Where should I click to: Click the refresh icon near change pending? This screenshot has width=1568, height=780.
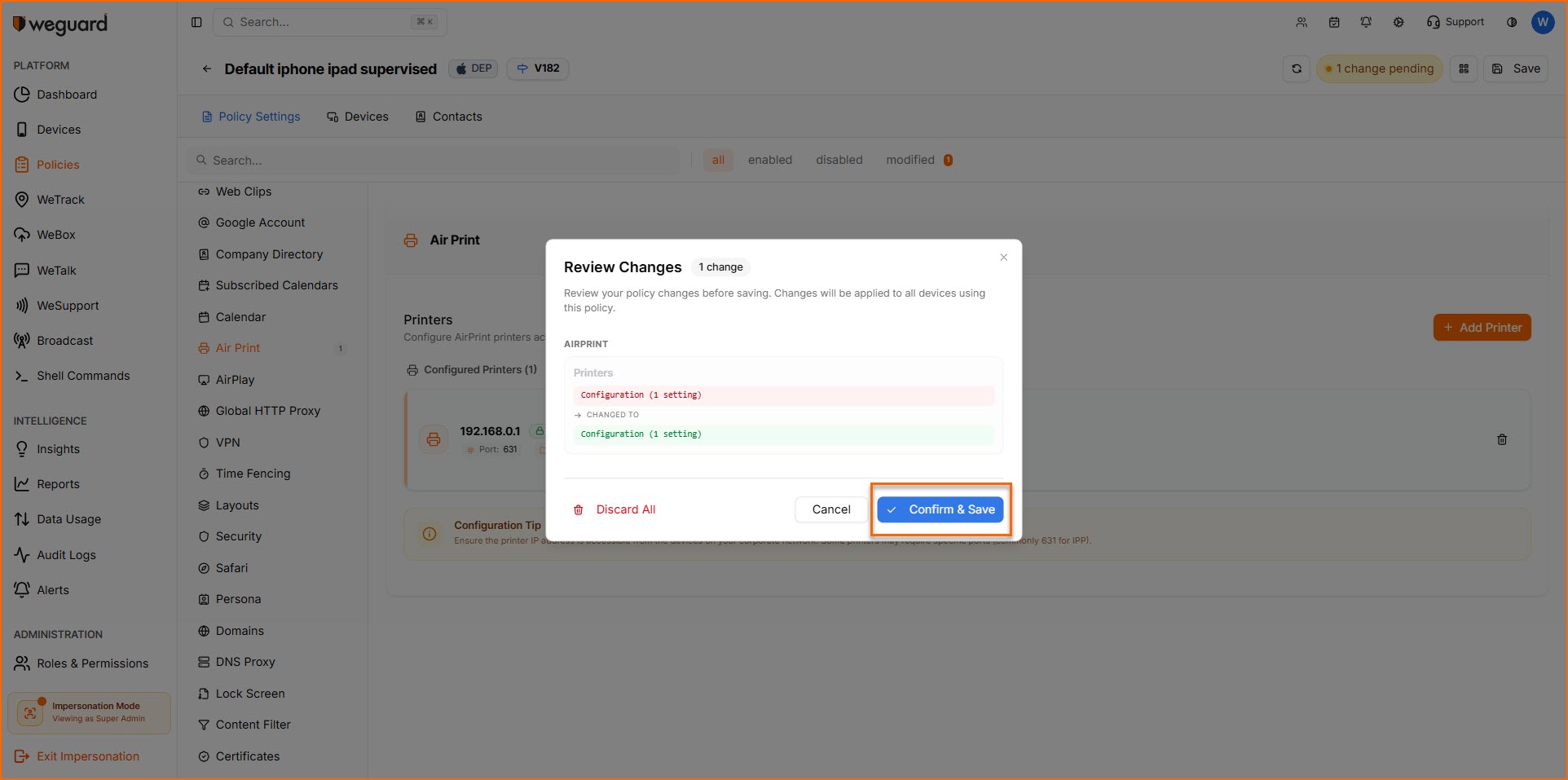click(x=1296, y=69)
